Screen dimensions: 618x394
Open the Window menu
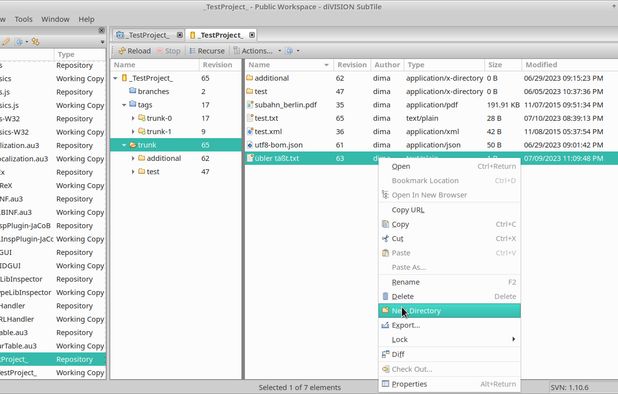coord(55,19)
